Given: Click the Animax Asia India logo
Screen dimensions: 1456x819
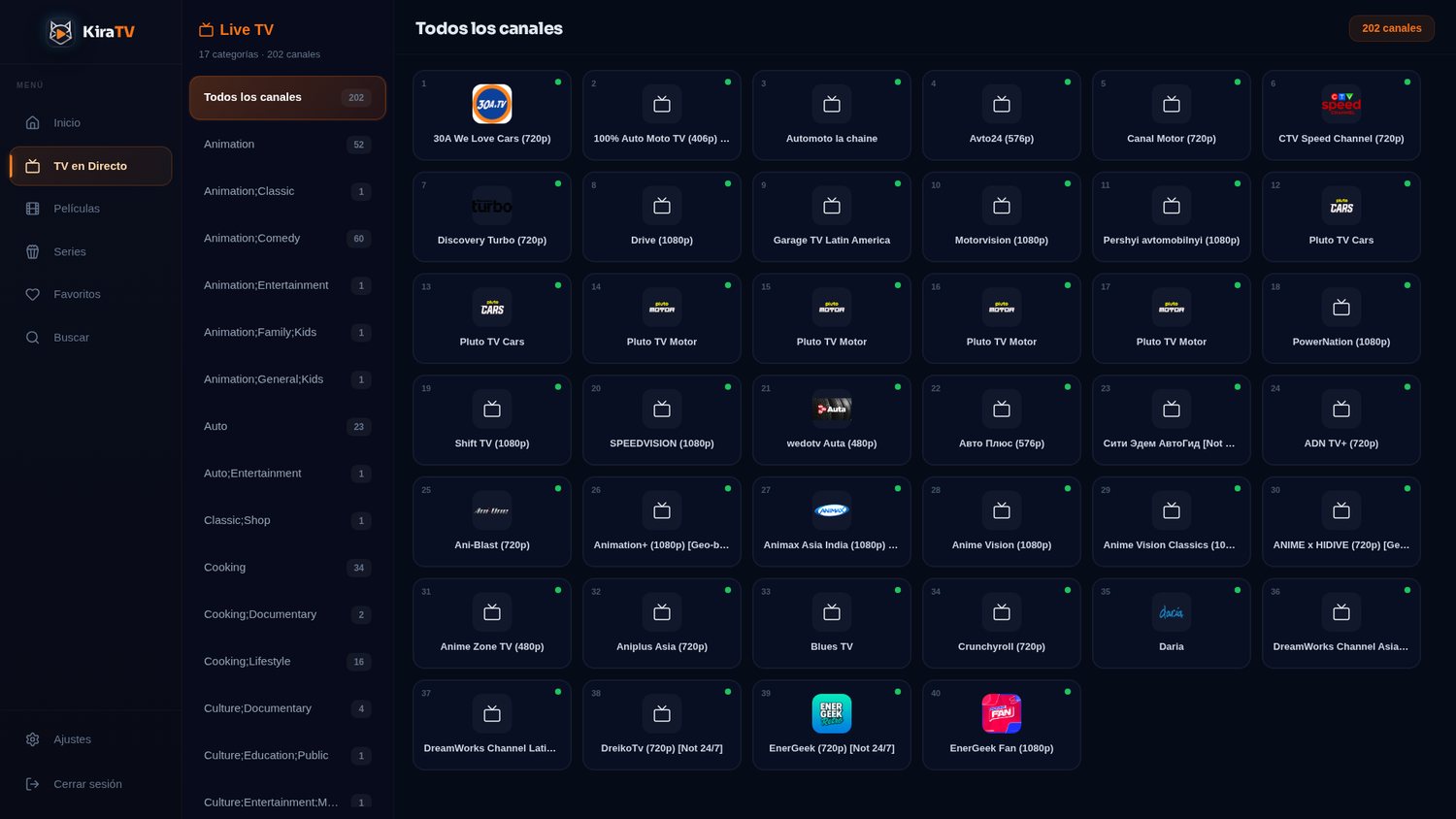Looking at the screenshot, I should (832, 510).
